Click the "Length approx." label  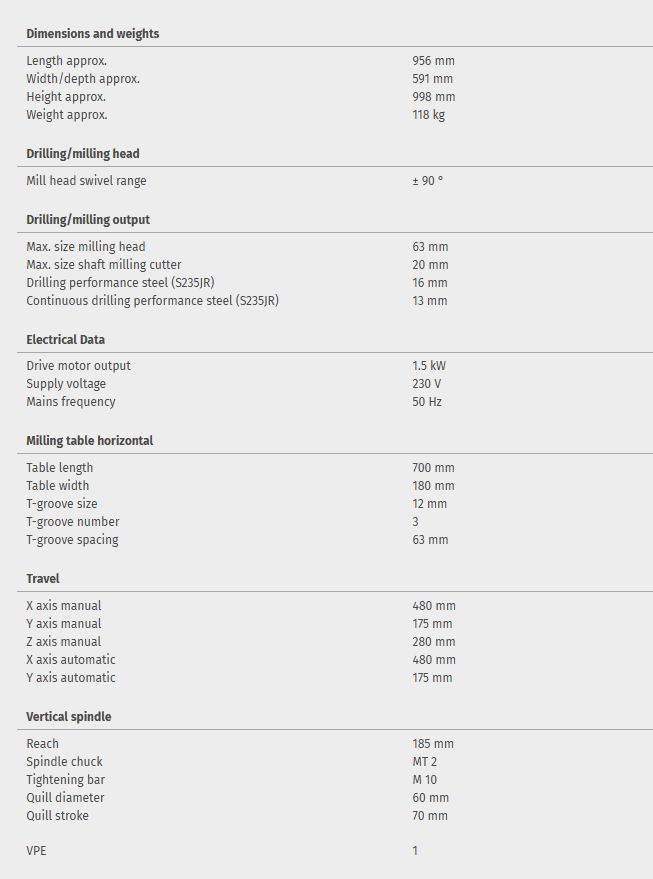[x=66, y=61]
